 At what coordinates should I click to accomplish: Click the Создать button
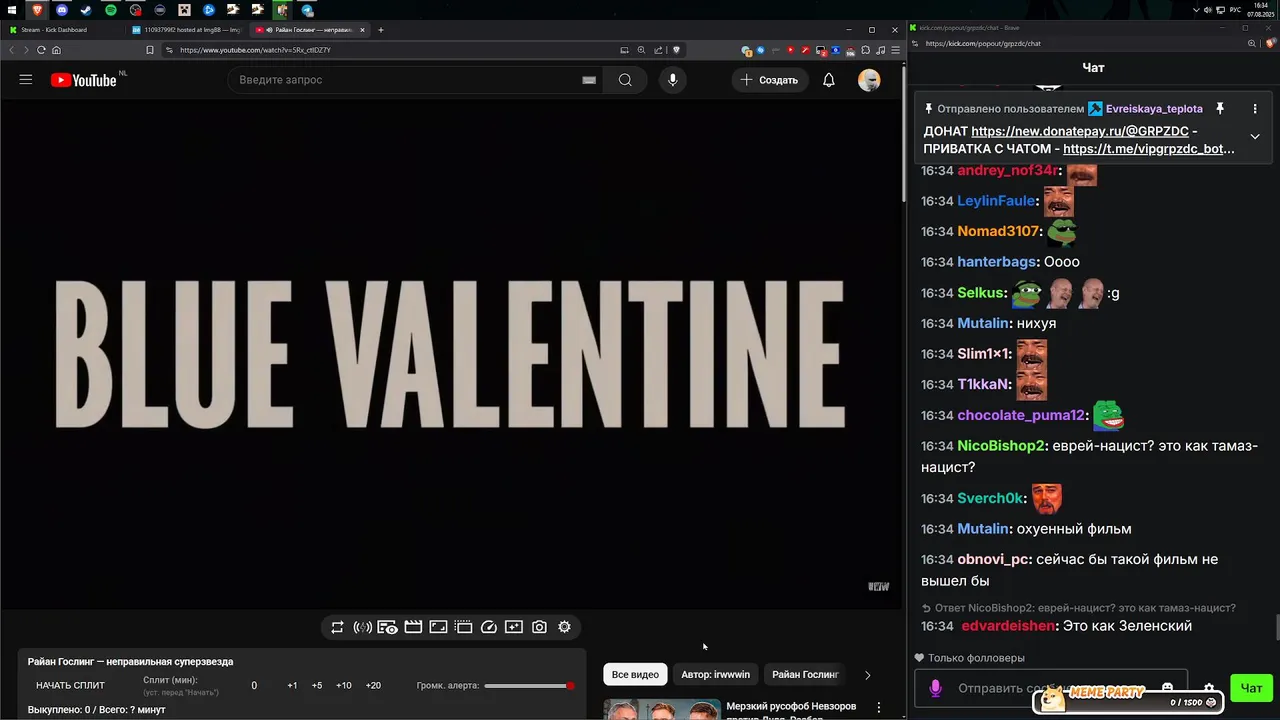[769, 80]
